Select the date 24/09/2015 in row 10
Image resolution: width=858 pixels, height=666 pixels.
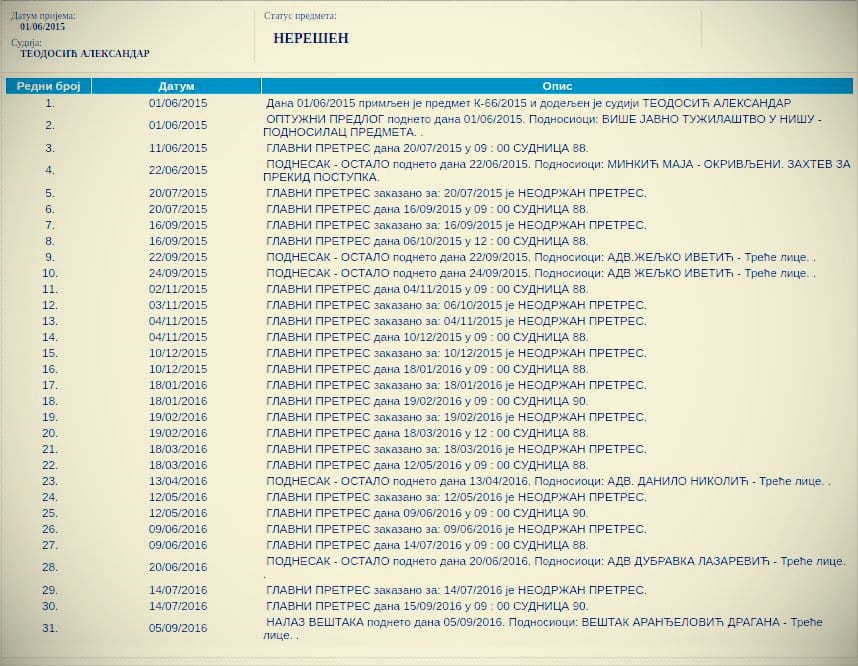pos(177,273)
